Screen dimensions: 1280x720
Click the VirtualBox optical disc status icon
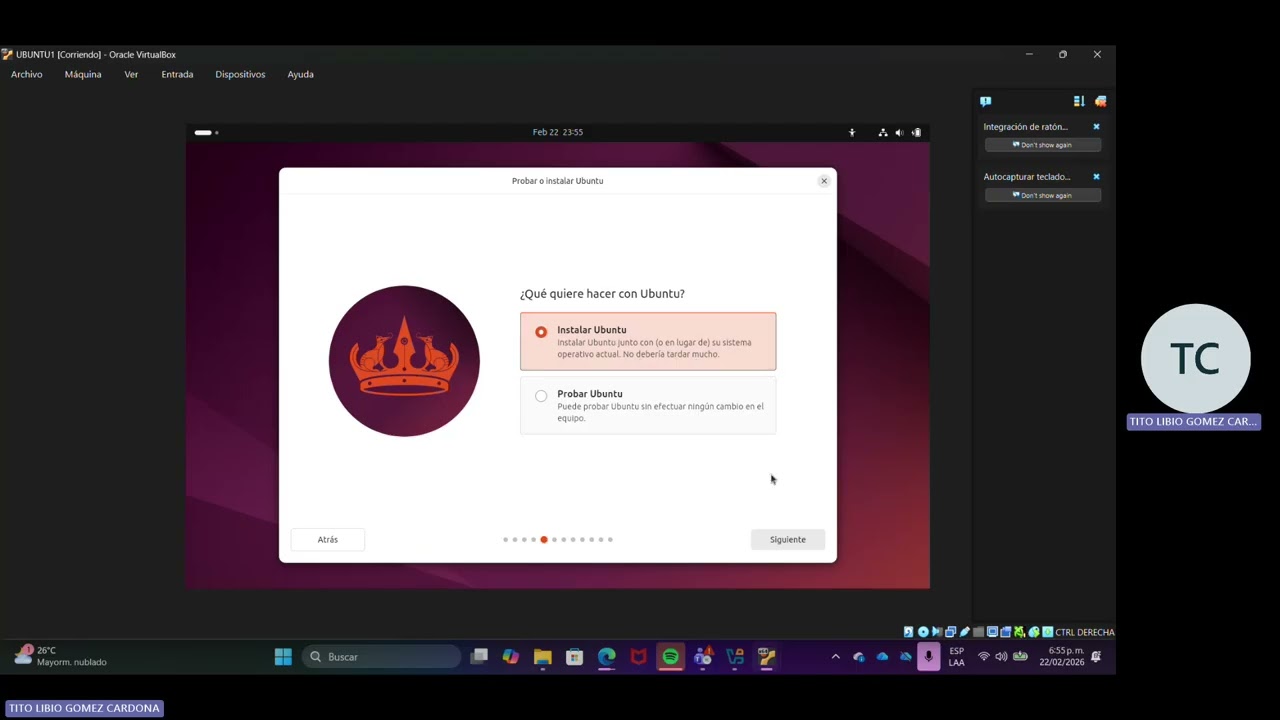tap(923, 632)
